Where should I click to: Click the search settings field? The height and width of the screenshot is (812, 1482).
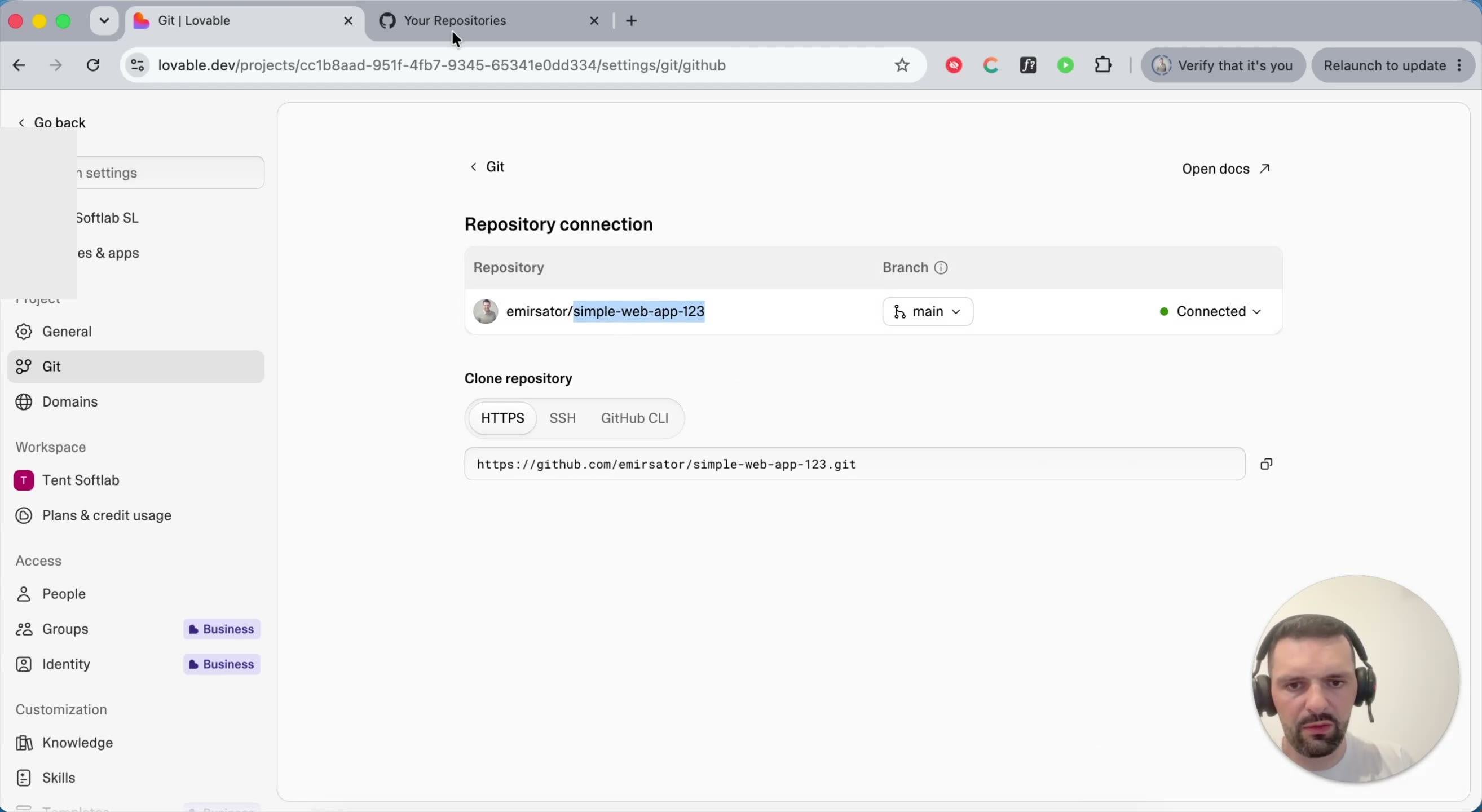(x=170, y=173)
